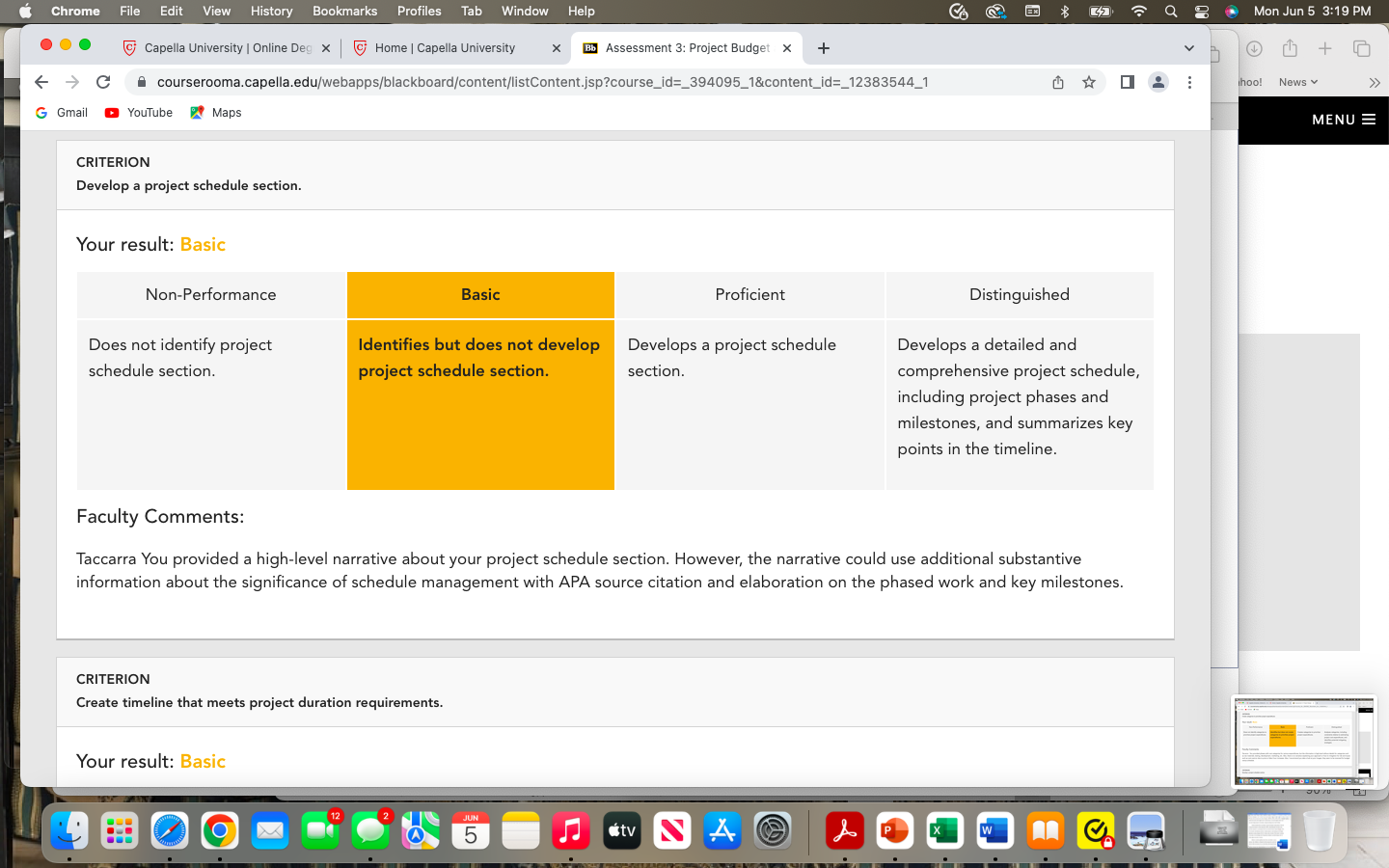
Task: Select the Proficient rubric column header
Action: (x=749, y=295)
